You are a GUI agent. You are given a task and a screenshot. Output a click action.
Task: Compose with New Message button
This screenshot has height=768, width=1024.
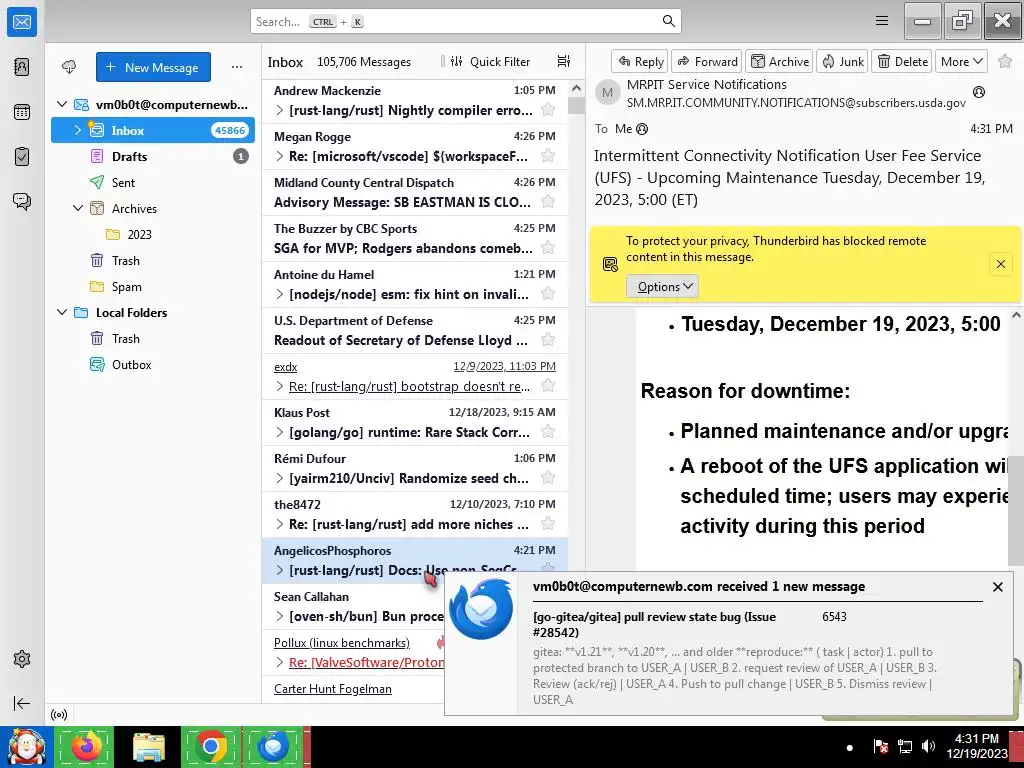tap(153, 67)
